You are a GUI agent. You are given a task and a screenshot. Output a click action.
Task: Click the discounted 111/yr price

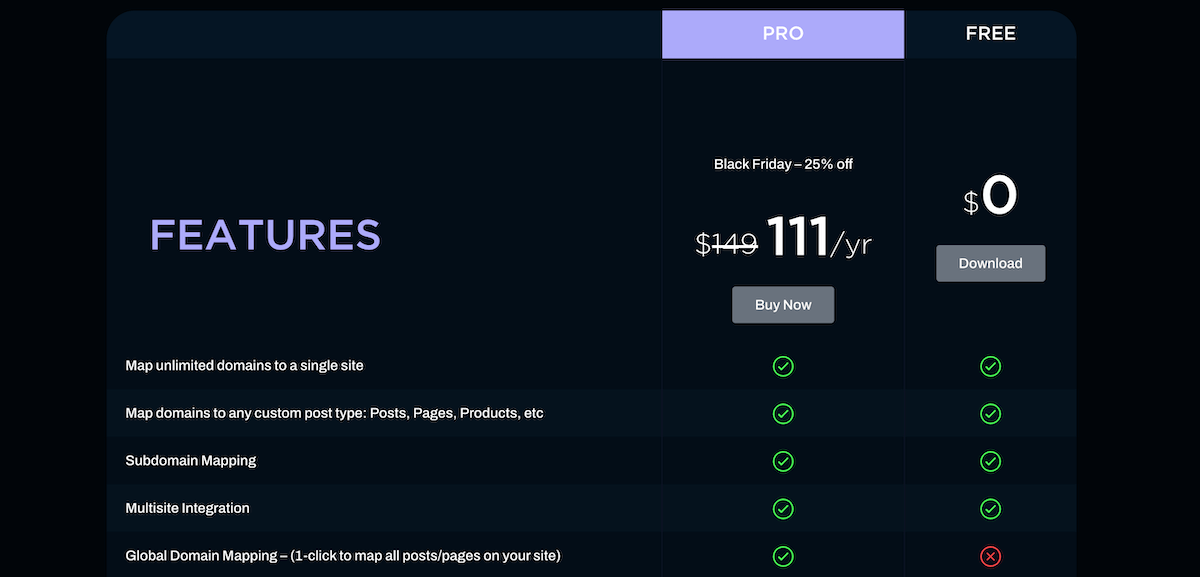(x=820, y=239)
